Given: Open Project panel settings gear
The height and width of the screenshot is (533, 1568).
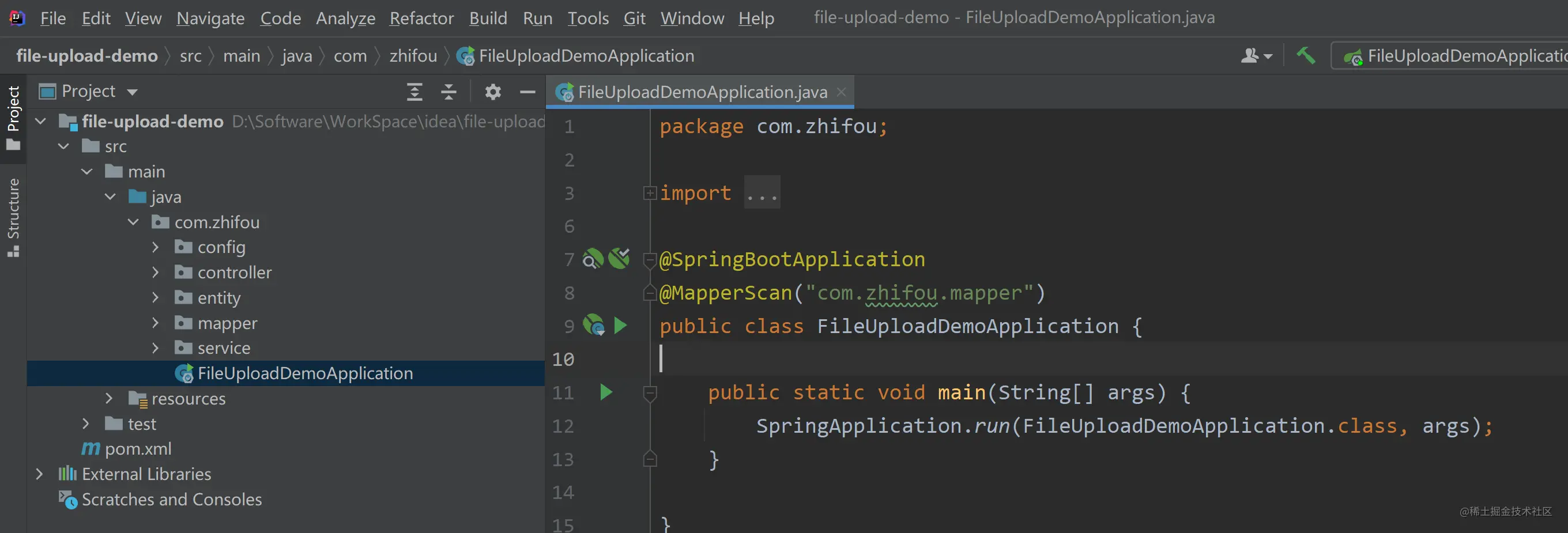Looking at the screenshot, I should [493, 92].
